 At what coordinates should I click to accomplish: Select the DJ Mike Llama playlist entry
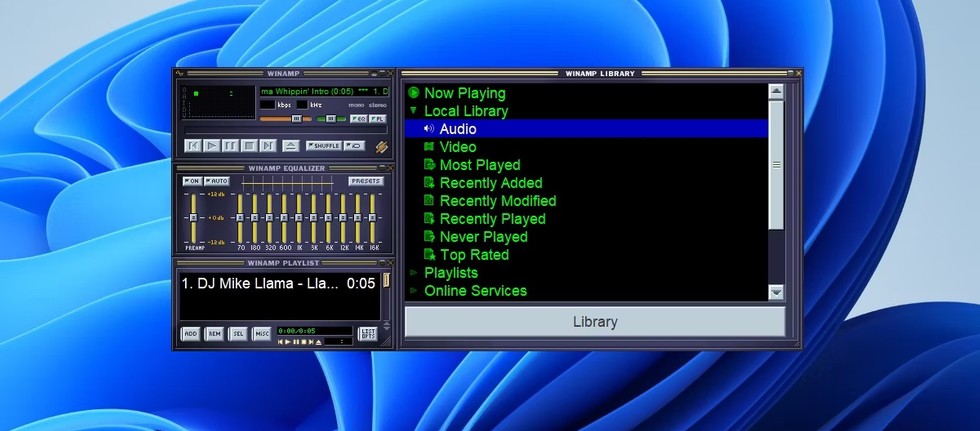click(x=279, y=284)
